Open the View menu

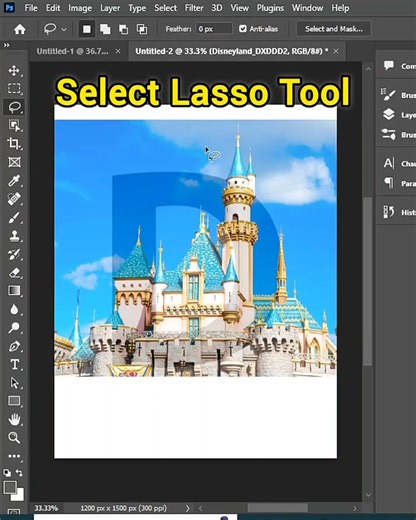(240, 8)
